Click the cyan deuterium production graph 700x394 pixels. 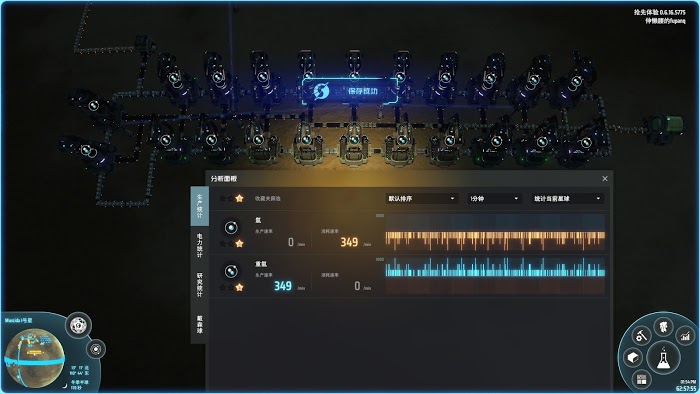(495, 275)
